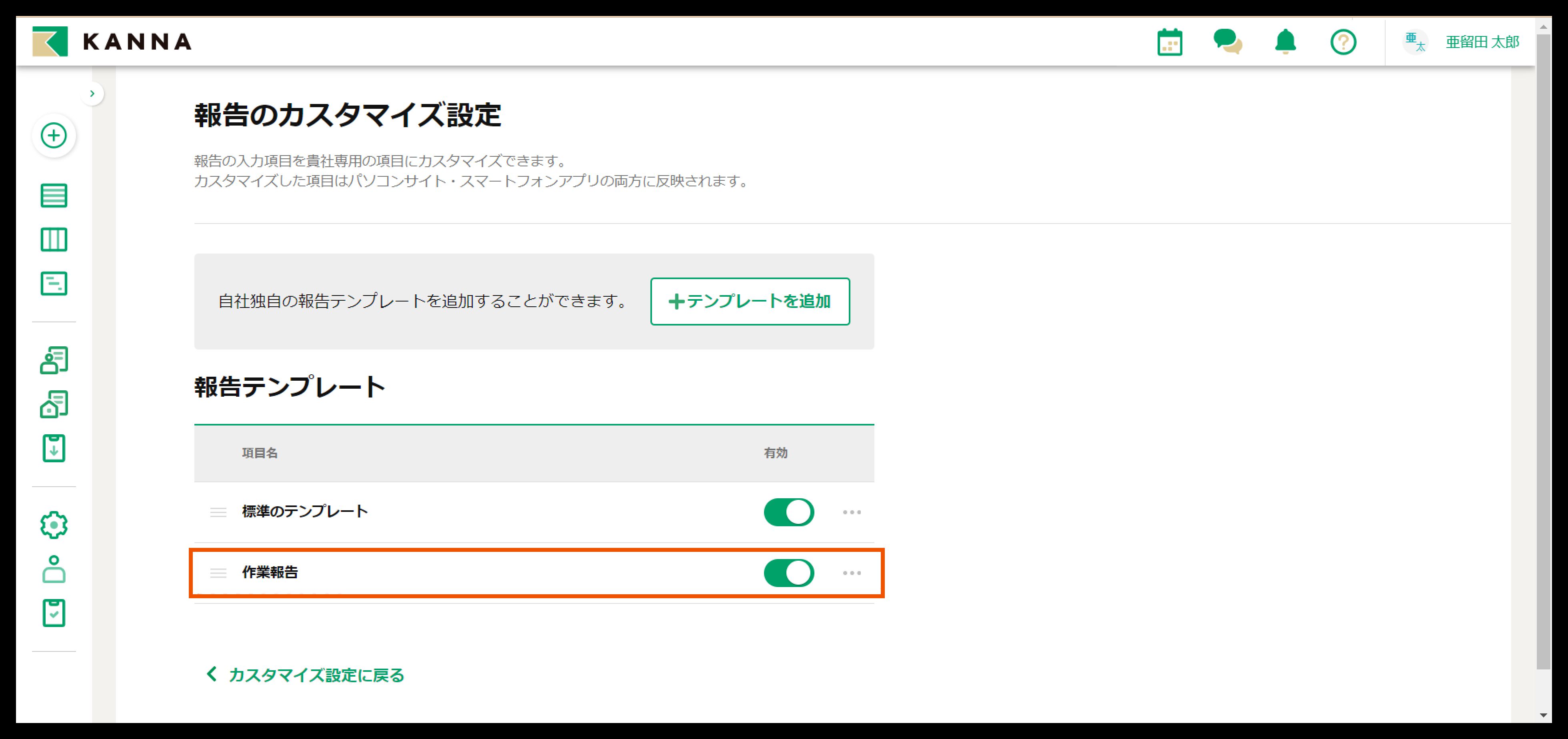Open the 作業報告 options menu
Viewport: 1568px width, 739px height.
pos(852,573)
